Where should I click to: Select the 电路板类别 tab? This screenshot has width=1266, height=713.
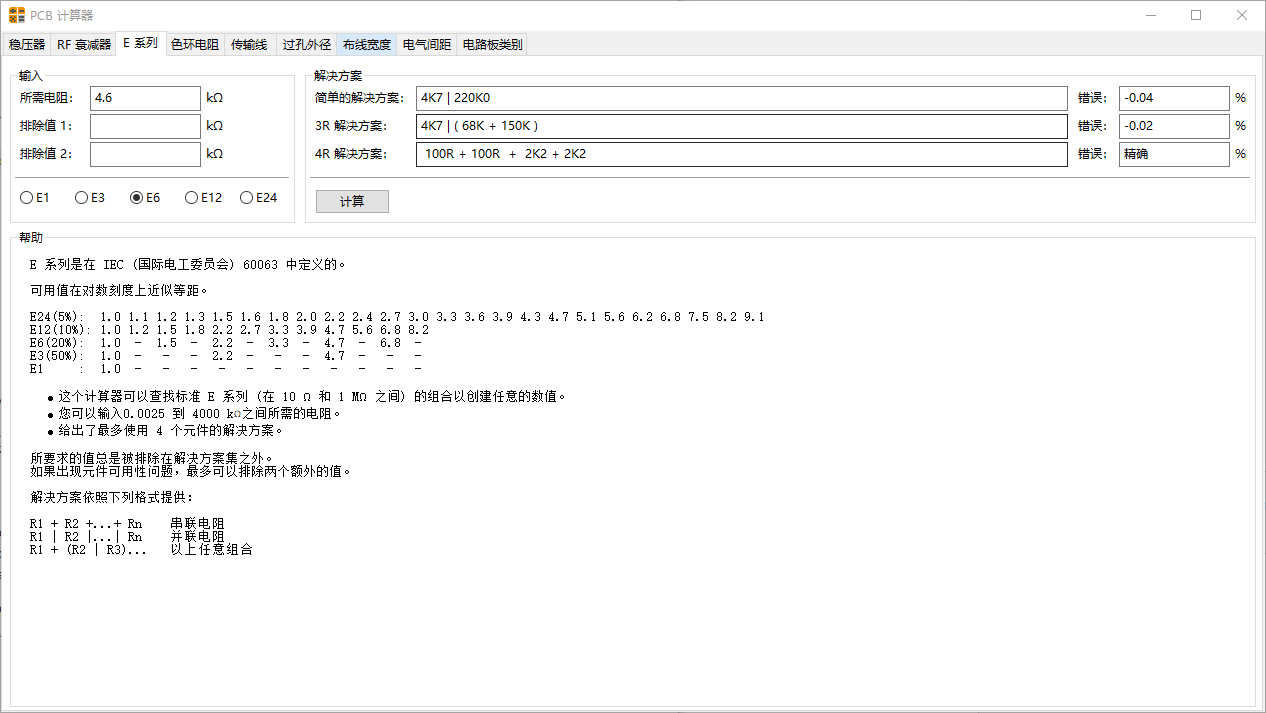[x=492, y=45]
